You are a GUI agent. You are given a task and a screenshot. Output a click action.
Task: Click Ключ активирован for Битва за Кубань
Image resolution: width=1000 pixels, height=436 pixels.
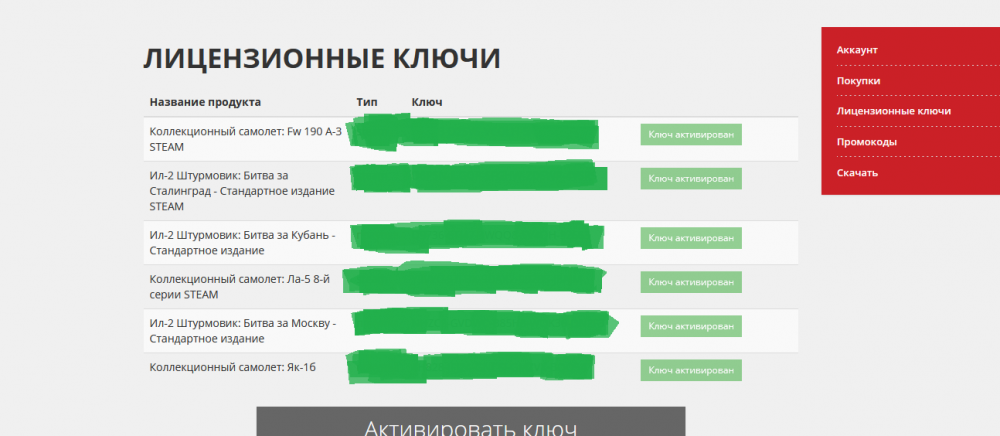(x=691, y=238)
